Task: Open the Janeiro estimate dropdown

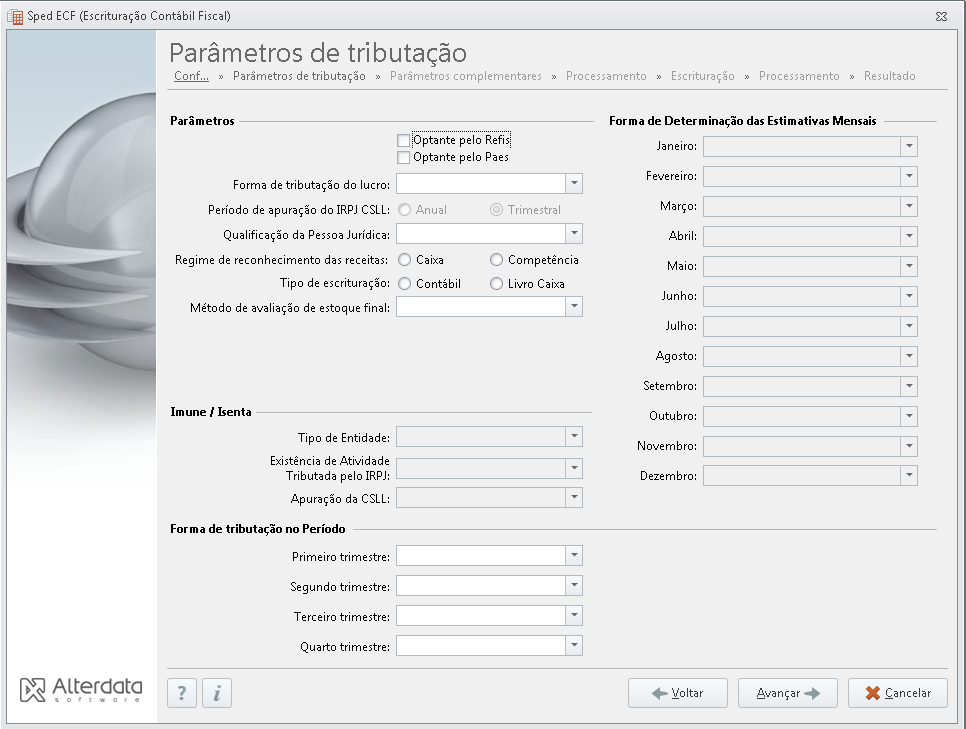Action: click(909, 147)
